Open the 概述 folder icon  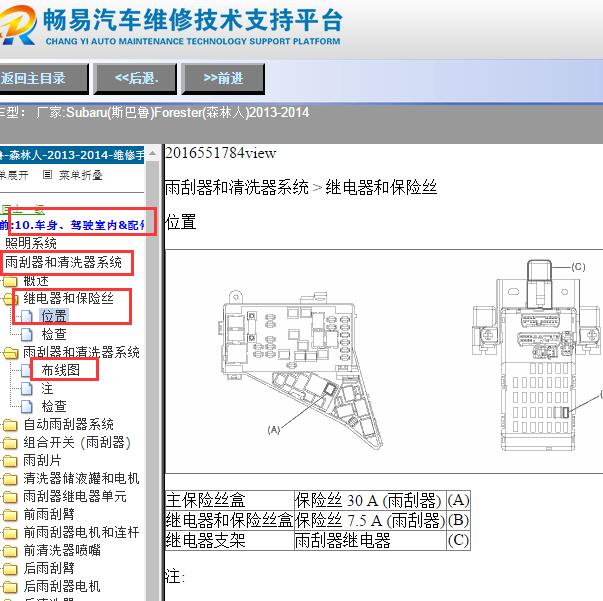[x=10, y=282]
